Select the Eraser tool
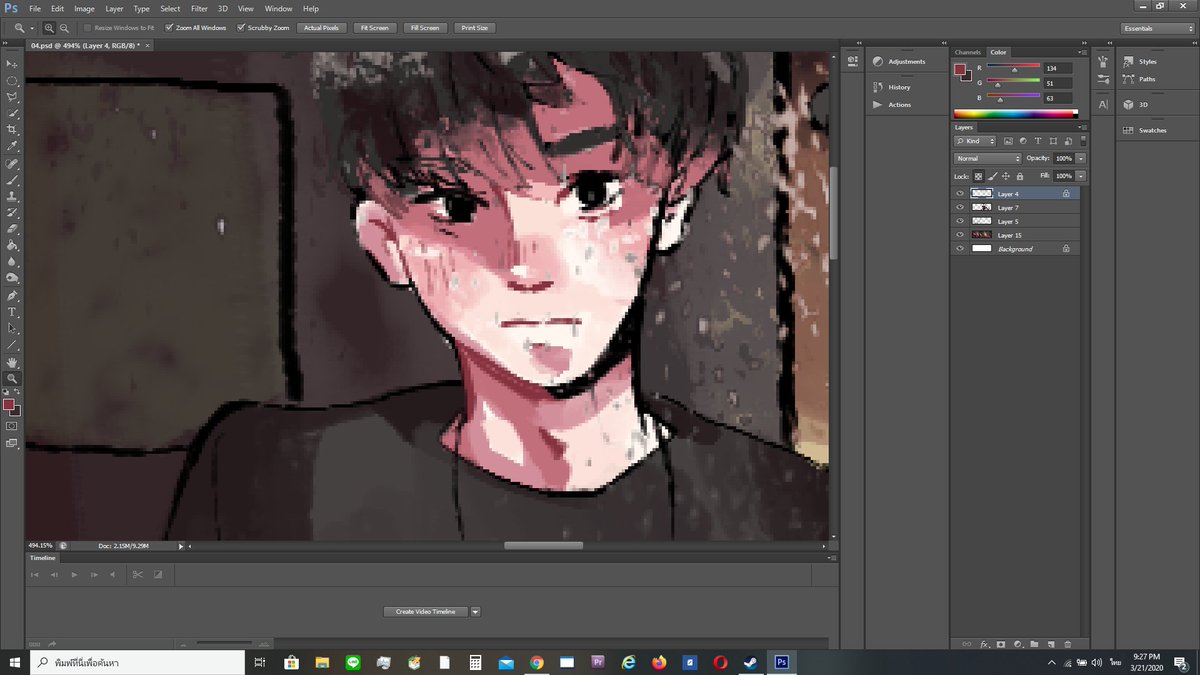 (x=12, y=229)
